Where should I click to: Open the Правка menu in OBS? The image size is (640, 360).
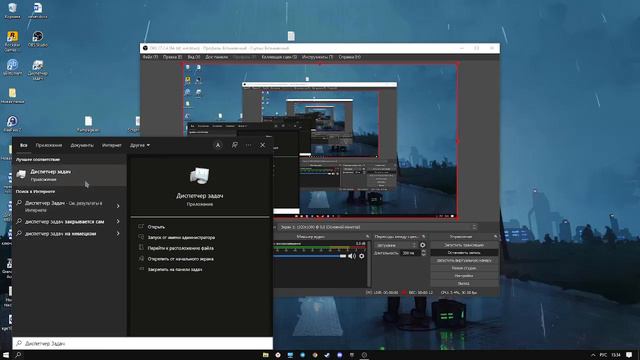point(173,57)
